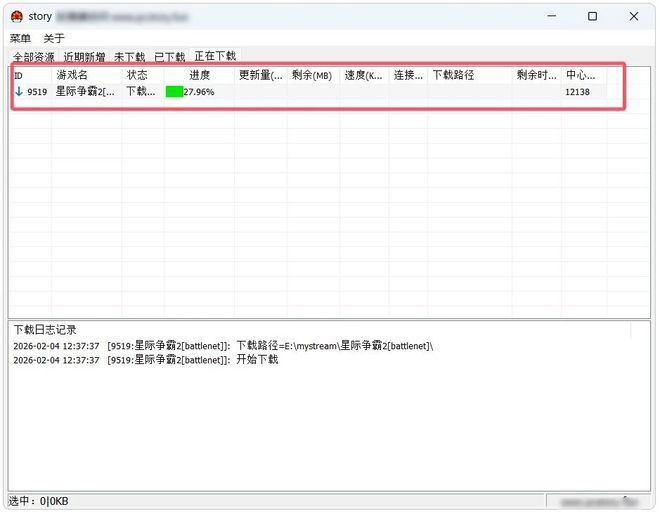Switch to the 全部资源 tab
Image resolution: width=660 pixels, height=514 pixels.
[x=34, y=57]
